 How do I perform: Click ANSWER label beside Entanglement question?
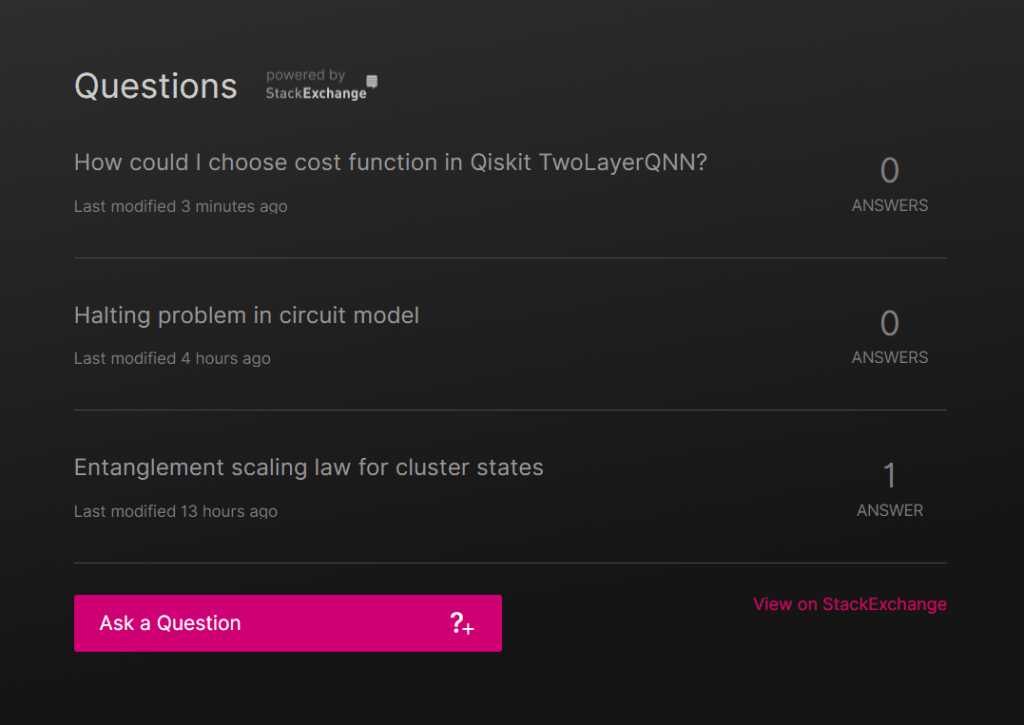click(x=889, y=510)
